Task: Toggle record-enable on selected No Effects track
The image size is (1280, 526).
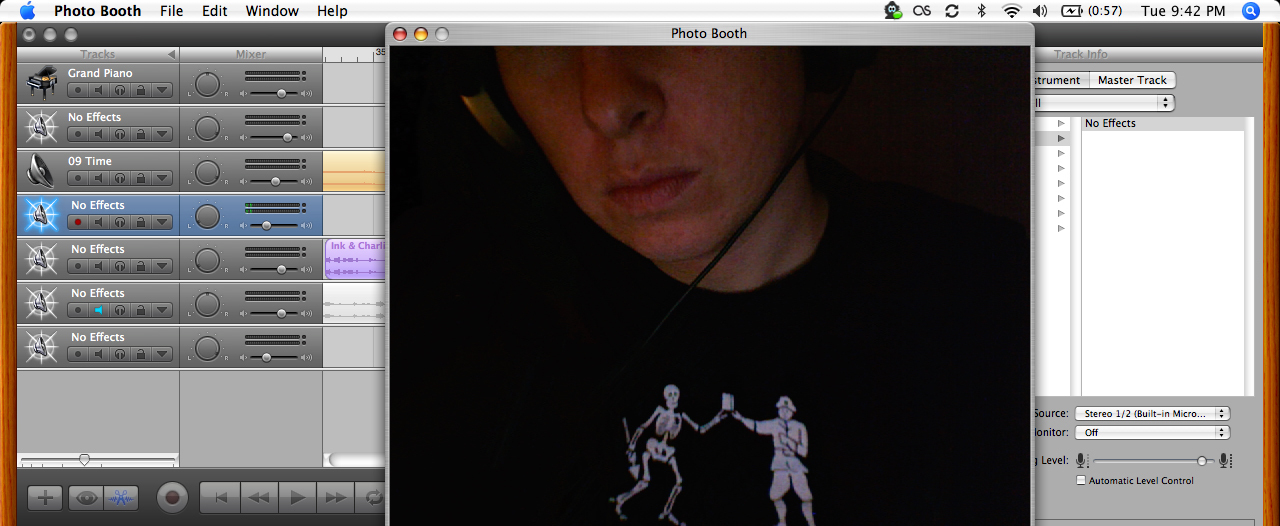Action: pyautogui.click(x=77, y=223)
